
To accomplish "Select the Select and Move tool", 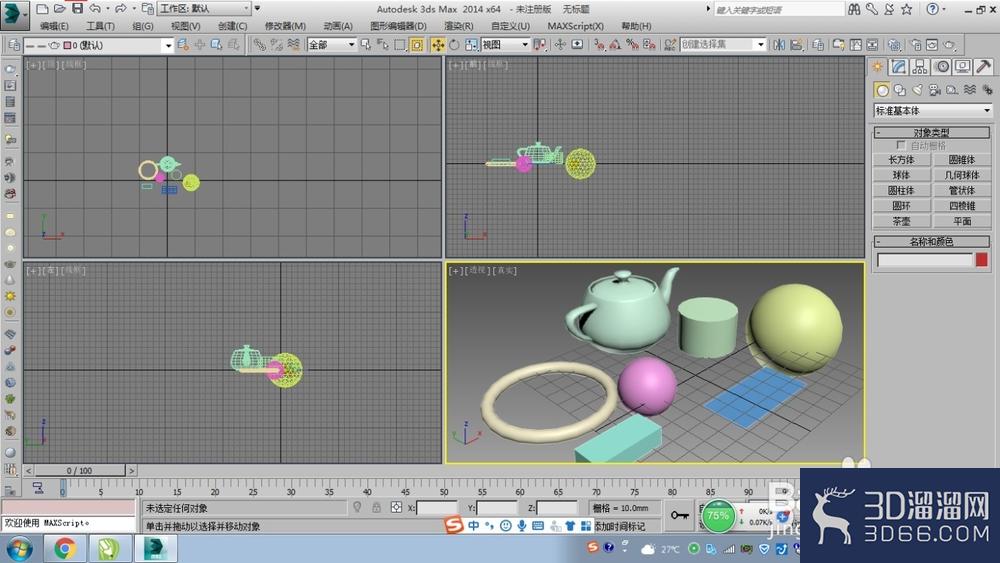I will coord(438,45).
